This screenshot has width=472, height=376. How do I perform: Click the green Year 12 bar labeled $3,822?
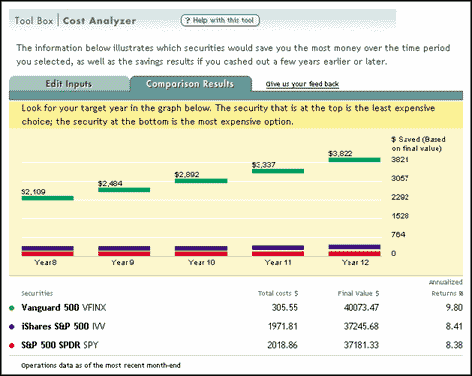click(x=354, y=160)
